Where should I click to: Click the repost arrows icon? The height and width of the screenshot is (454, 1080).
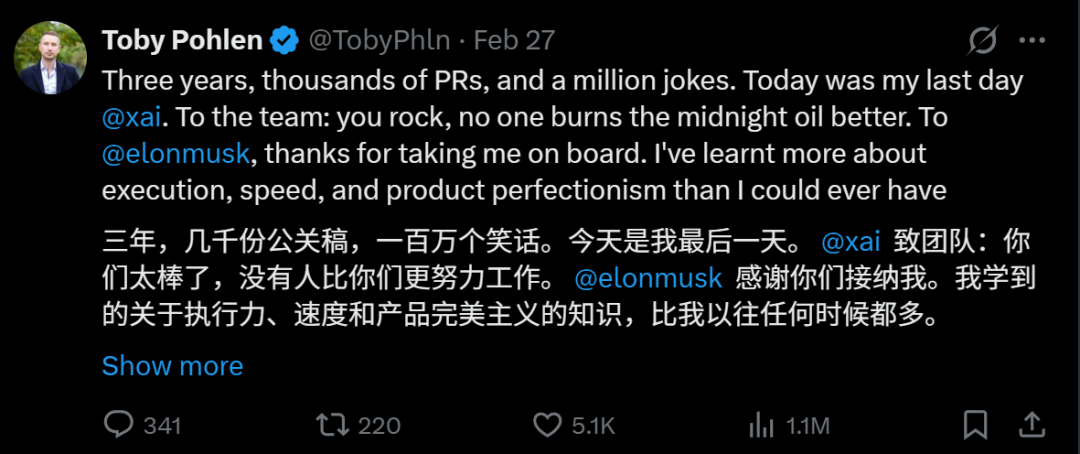point(330,425)
